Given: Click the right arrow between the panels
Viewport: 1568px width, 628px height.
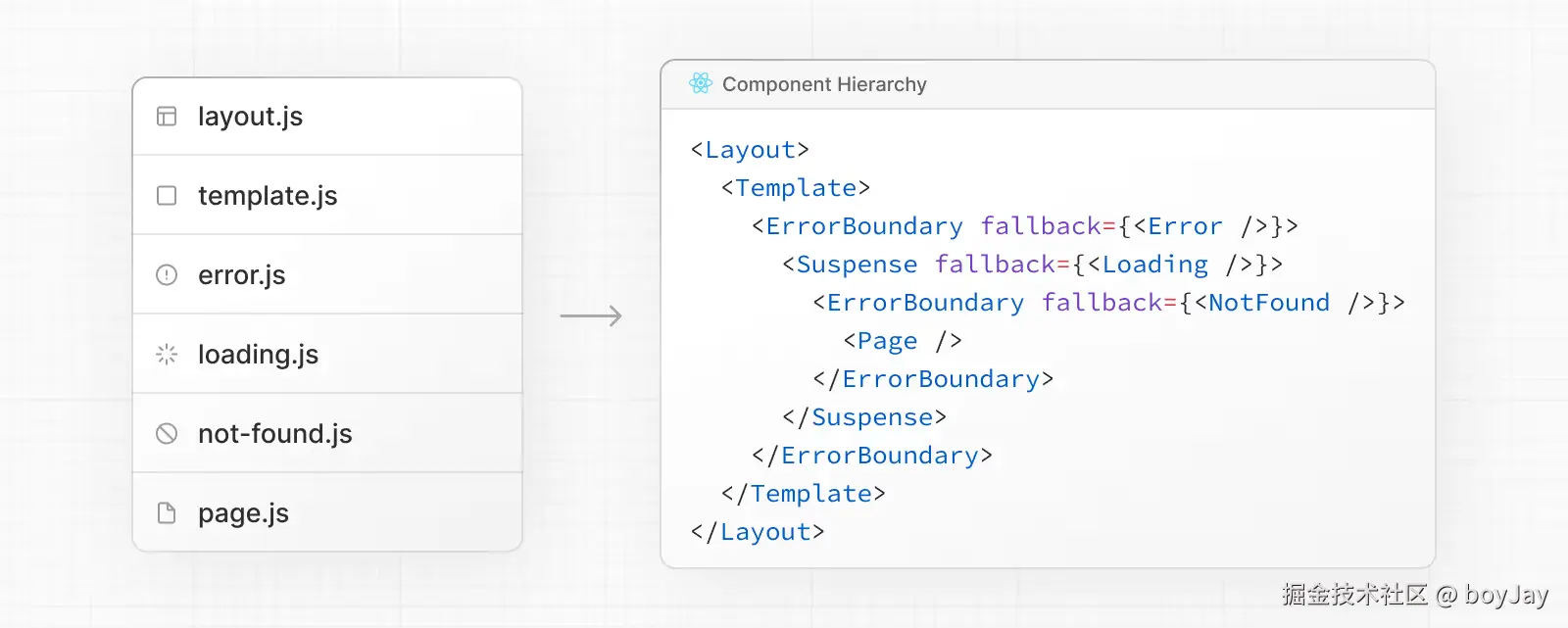Looking at the screenshot, I should tap(591, 315).
